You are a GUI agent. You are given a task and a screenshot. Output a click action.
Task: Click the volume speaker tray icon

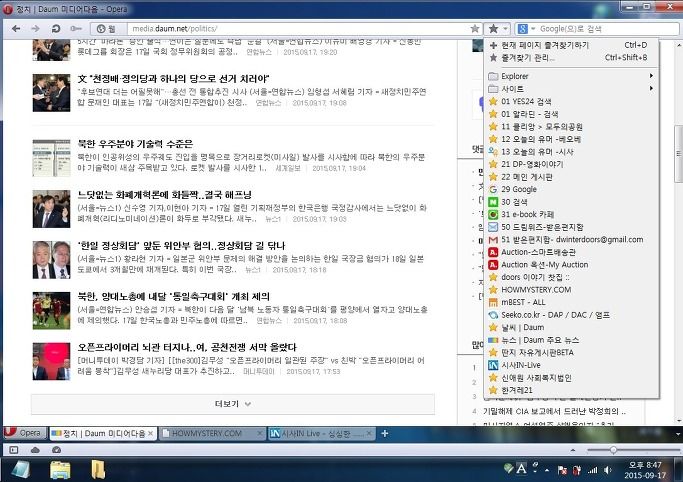point(608,470)
